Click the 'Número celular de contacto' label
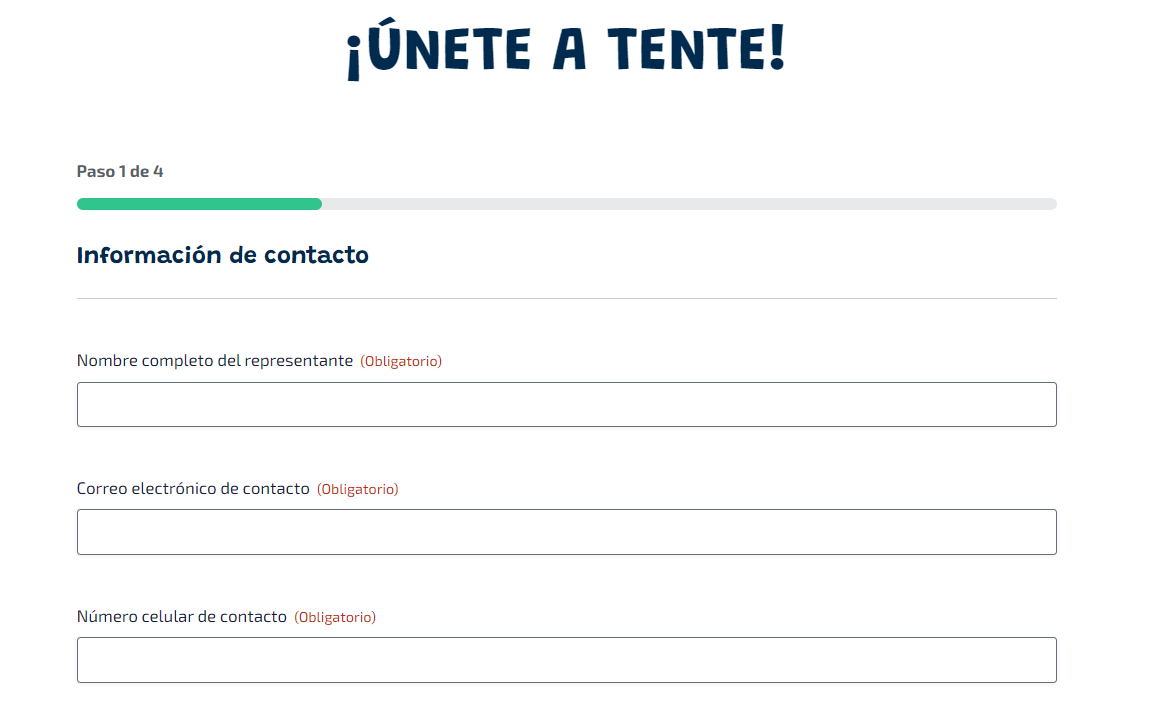Viewport: 1149px width, 705px height. 182,616
